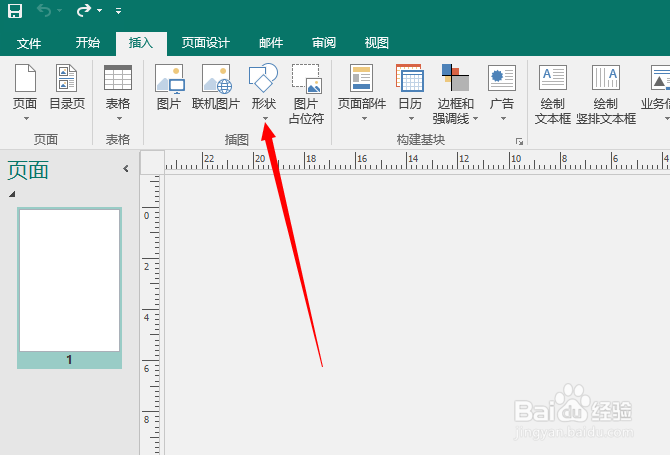Insert a 图片 picture from file
The width and height of the screenshot is (670, 455).
point(169,88)
